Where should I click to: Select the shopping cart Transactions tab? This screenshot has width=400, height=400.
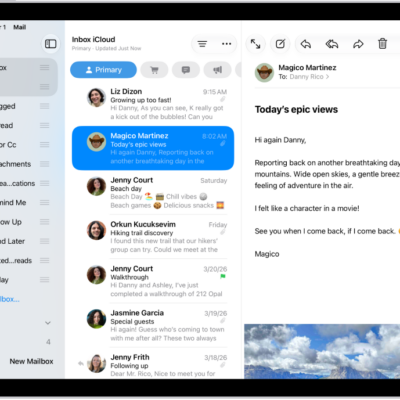coord(154,70)
